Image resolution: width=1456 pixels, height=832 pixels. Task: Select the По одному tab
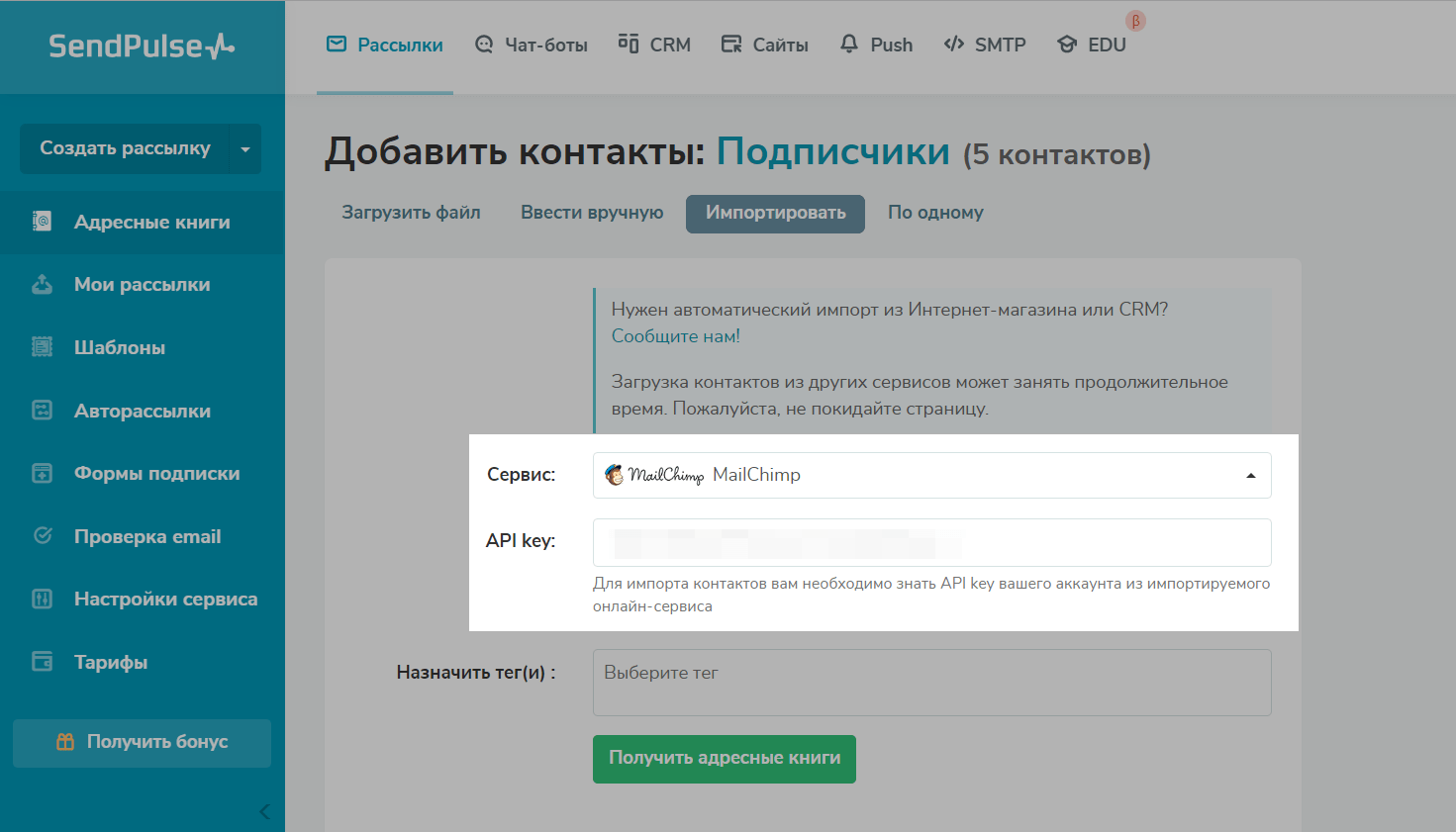coord(935,213)
